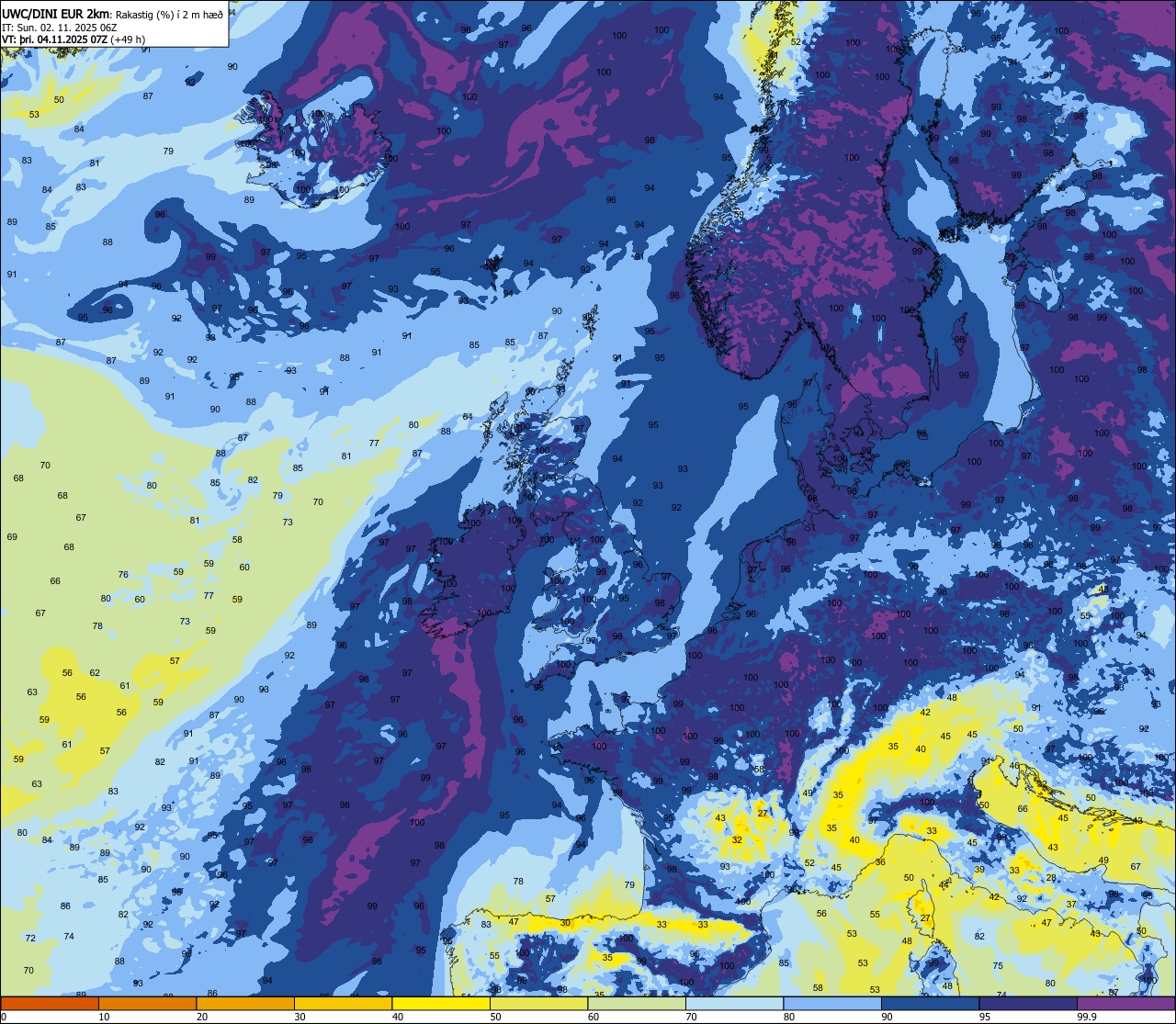Click the dark orange 0–10 legend color segment
The width and height of the screenshot is (1176, 1024).
50,1003
